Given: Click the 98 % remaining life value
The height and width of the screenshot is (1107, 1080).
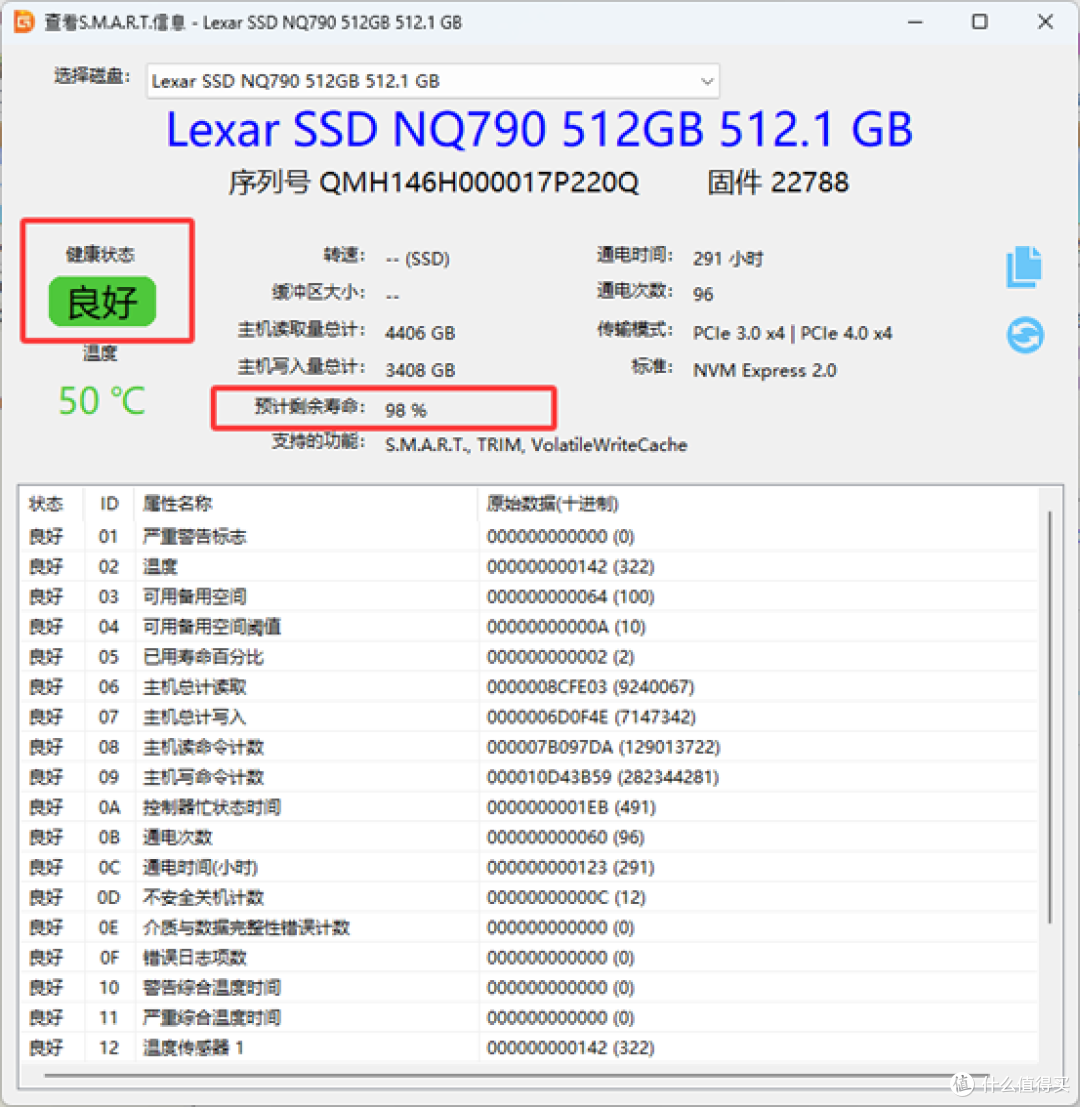Looking at the screenshot, I should (x=406, y=410).
